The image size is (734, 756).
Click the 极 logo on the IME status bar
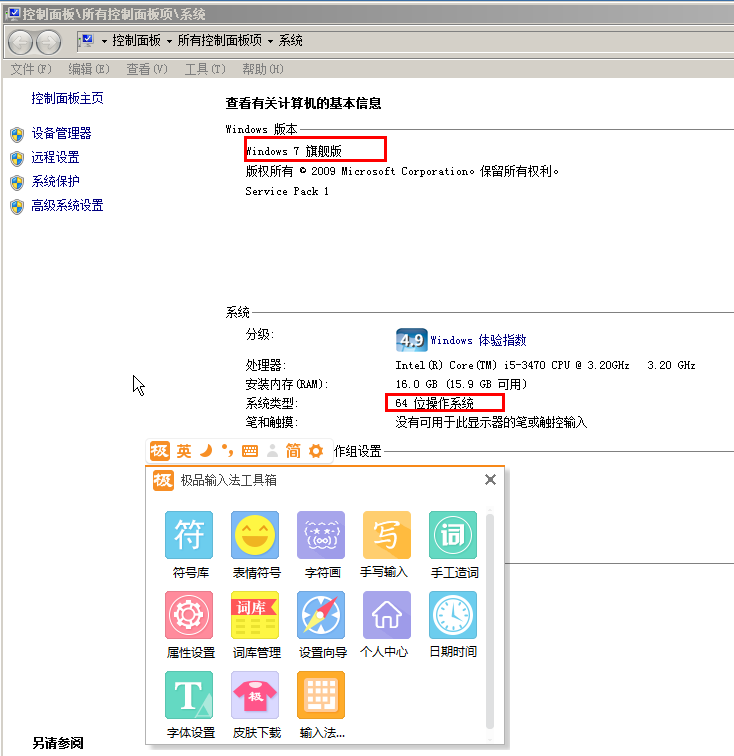[160, 451]
